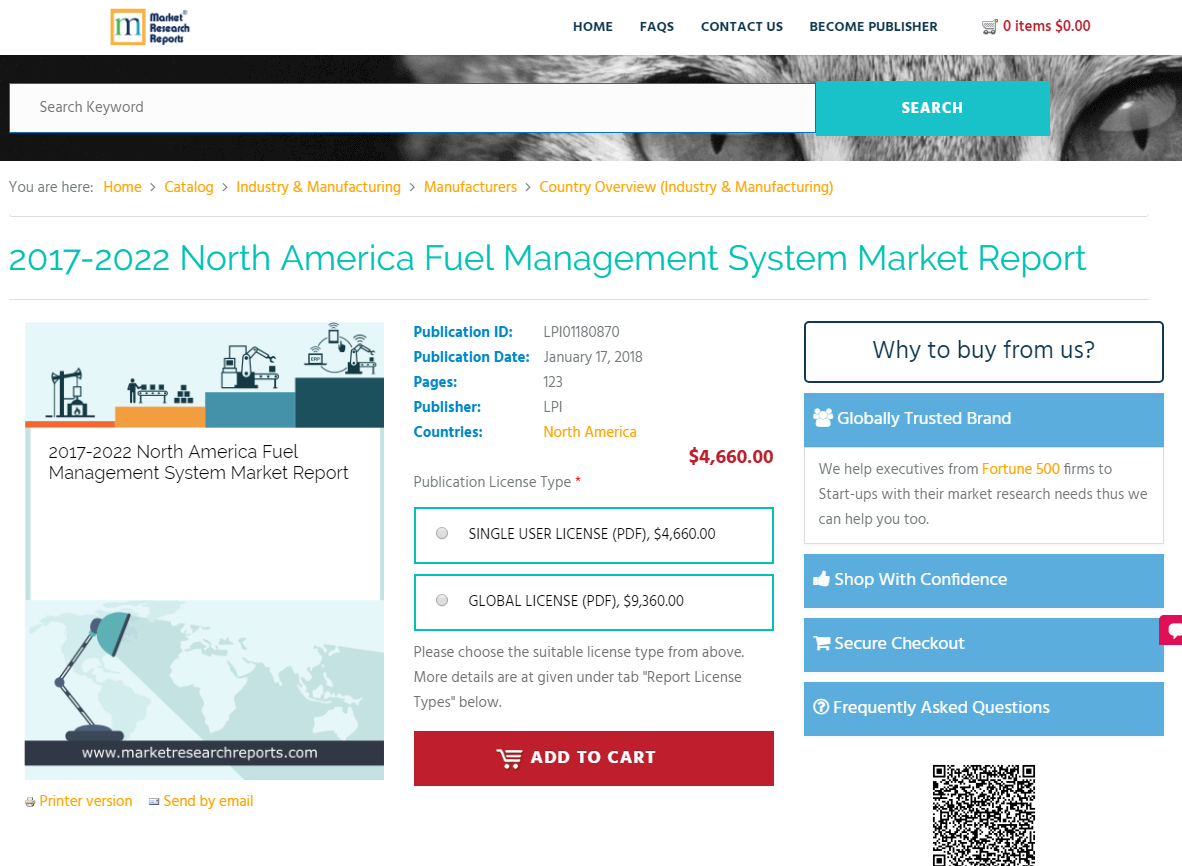Click the question mark icon on FAQ panel
Image resolution: width=1182 pixels, height=866 pixels.
pos(821,707)
